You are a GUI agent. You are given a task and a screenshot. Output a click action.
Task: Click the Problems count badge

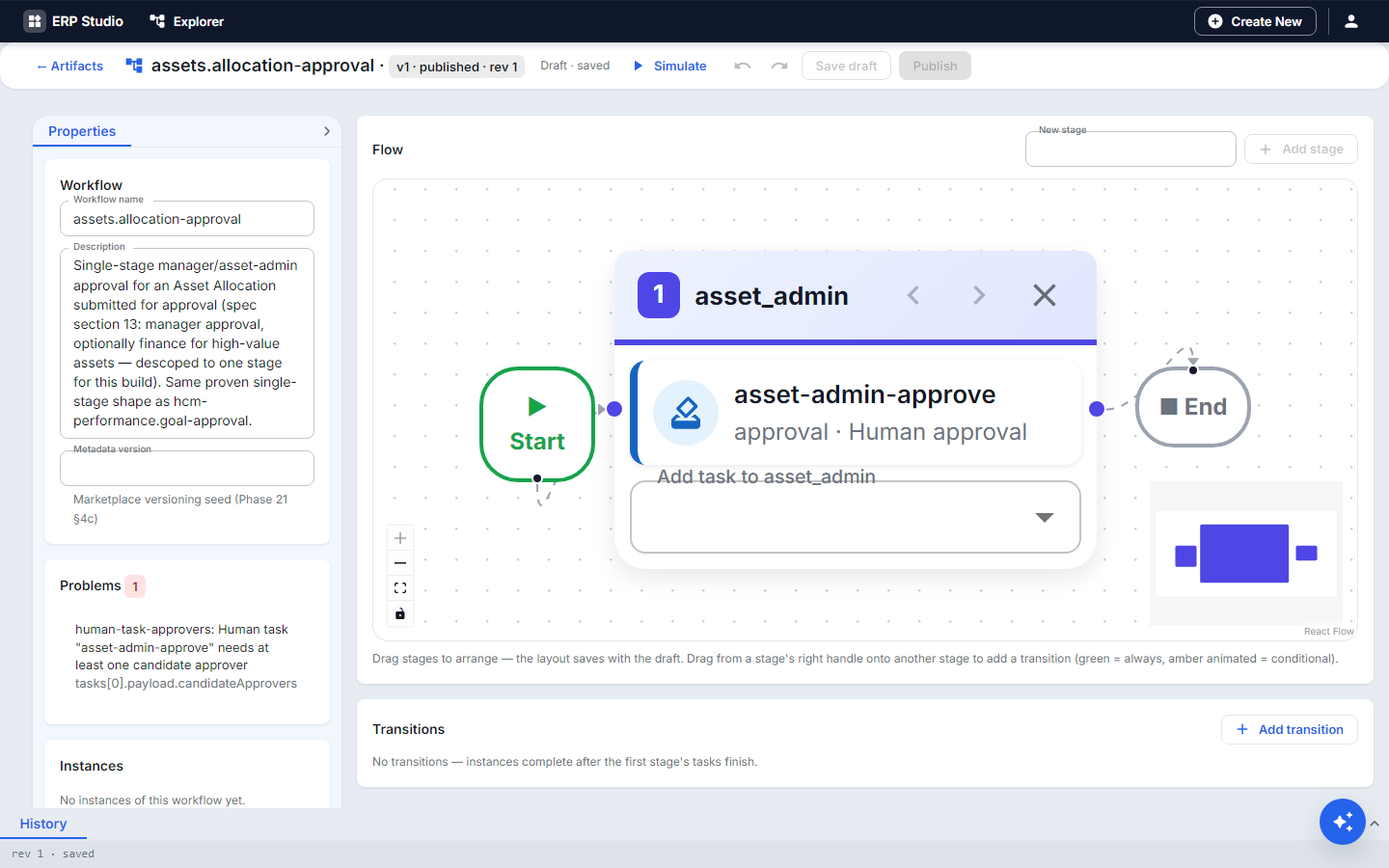click(135, 586)
